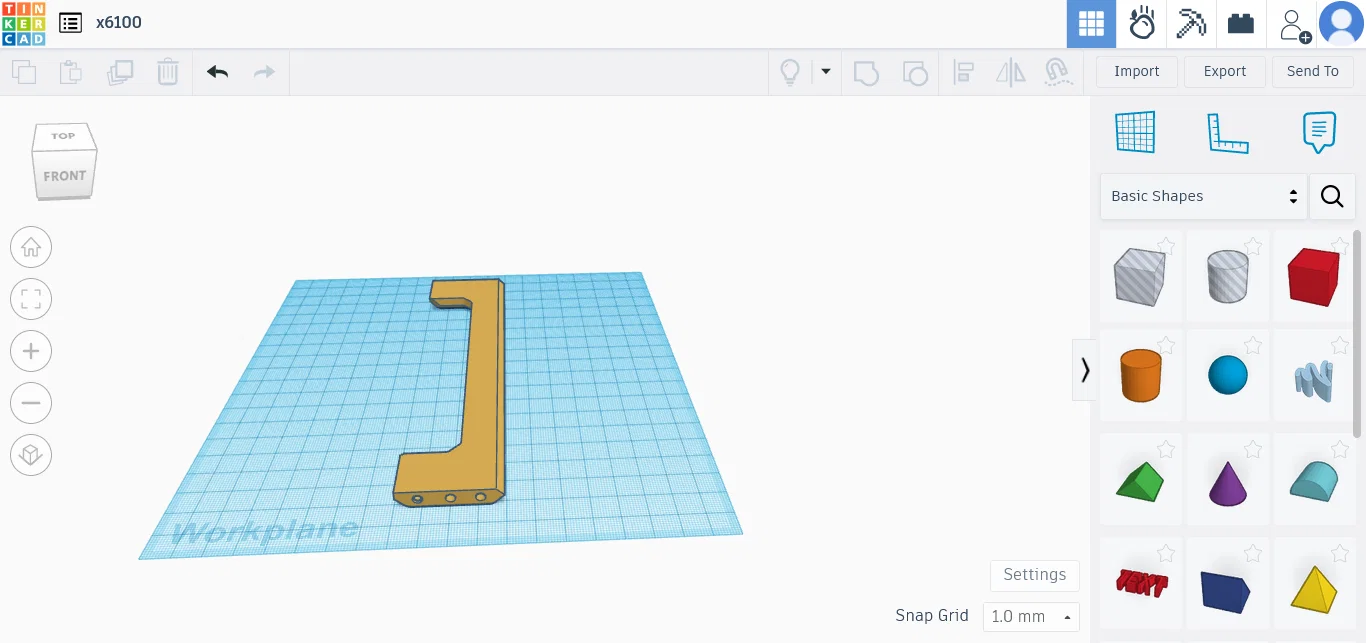Click the Tinkercad logo

coord(23,23)
